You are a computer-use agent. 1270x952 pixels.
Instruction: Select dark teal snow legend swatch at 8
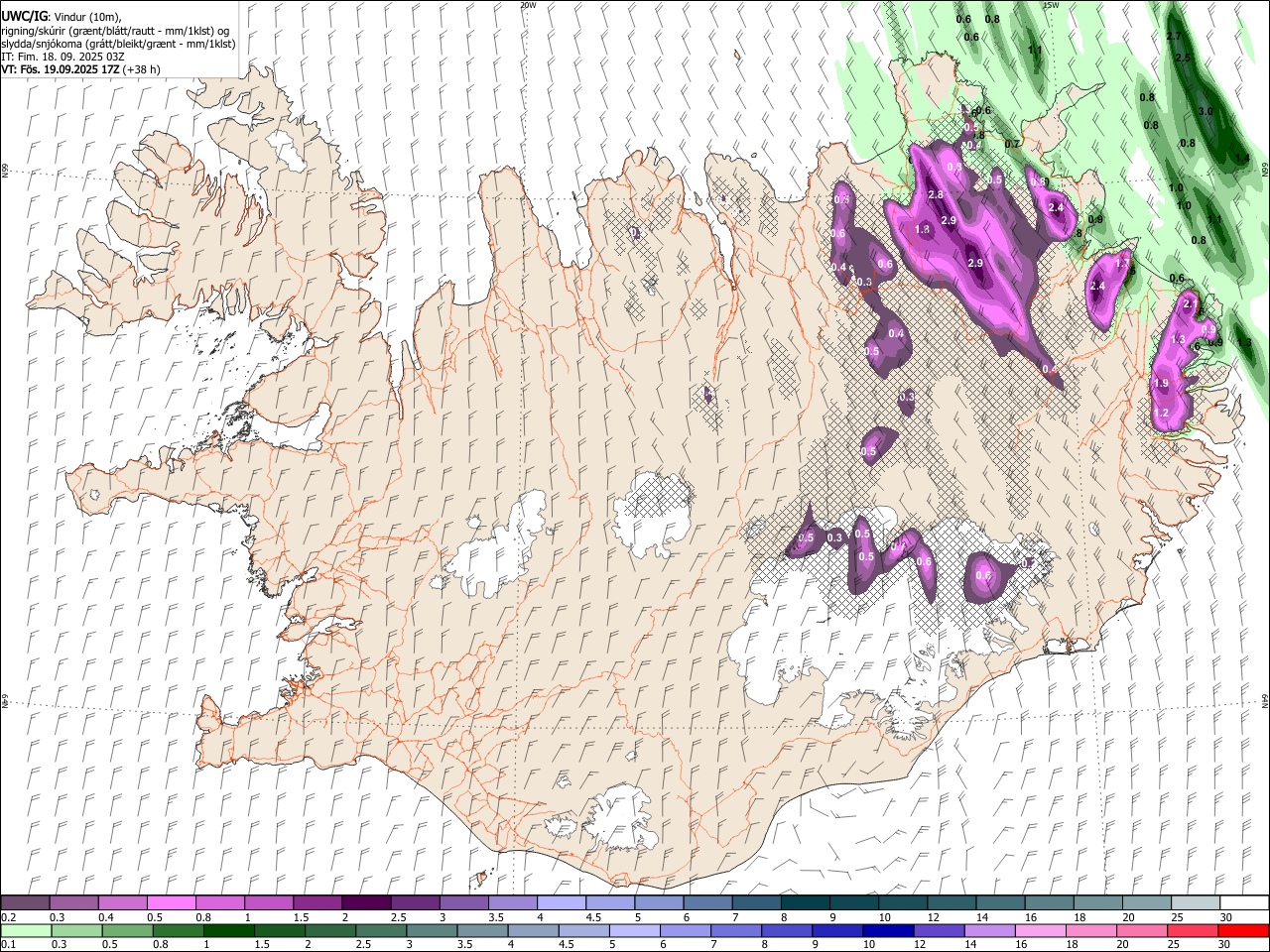point(805,902)
